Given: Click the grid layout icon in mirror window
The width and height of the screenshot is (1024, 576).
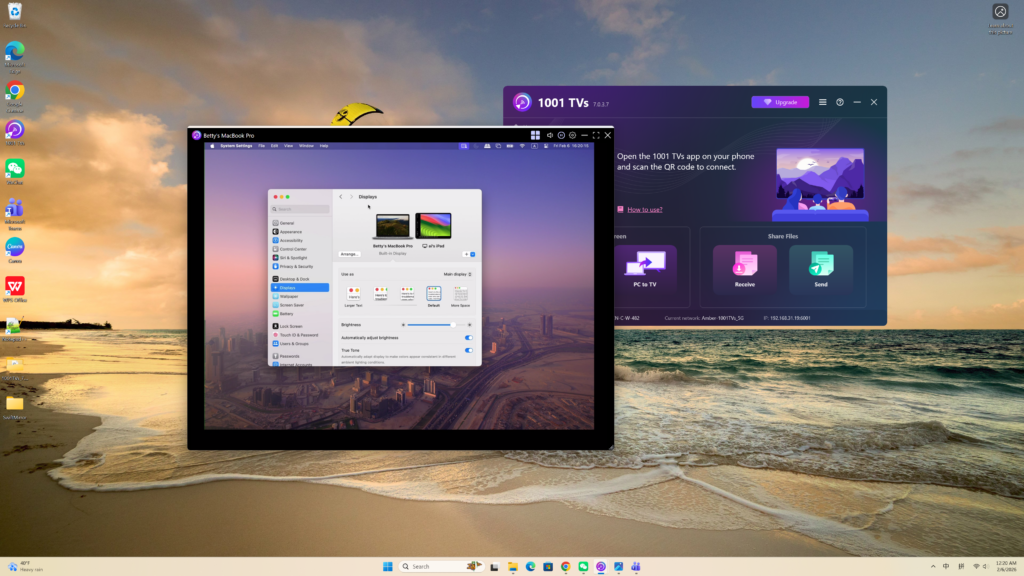Looking at the screenshot, I should coord(535,135).
